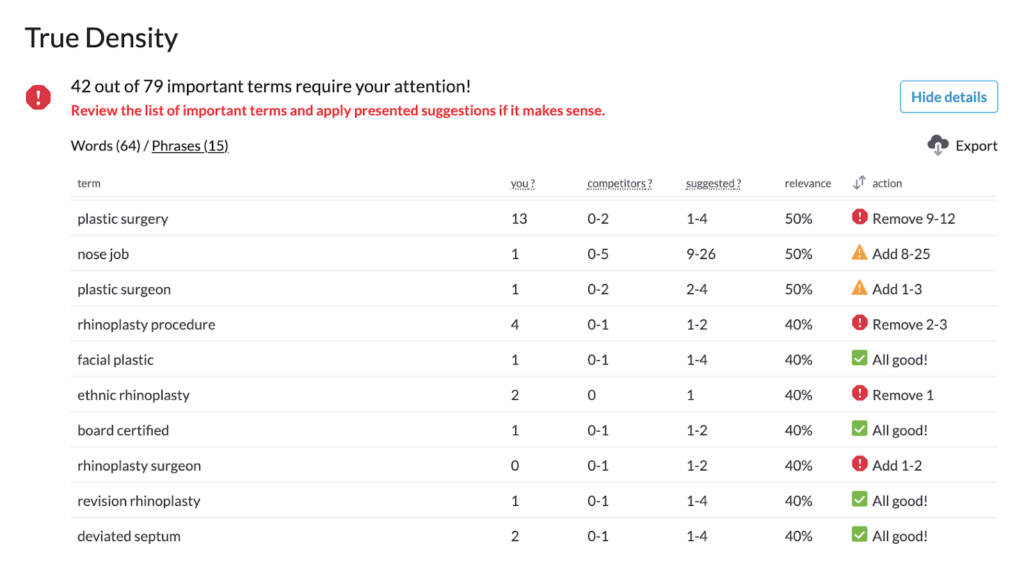1024x568 pixels.
Task: Click the red icon for ethnic rhinoplasty row
Action: pos(859,393)
